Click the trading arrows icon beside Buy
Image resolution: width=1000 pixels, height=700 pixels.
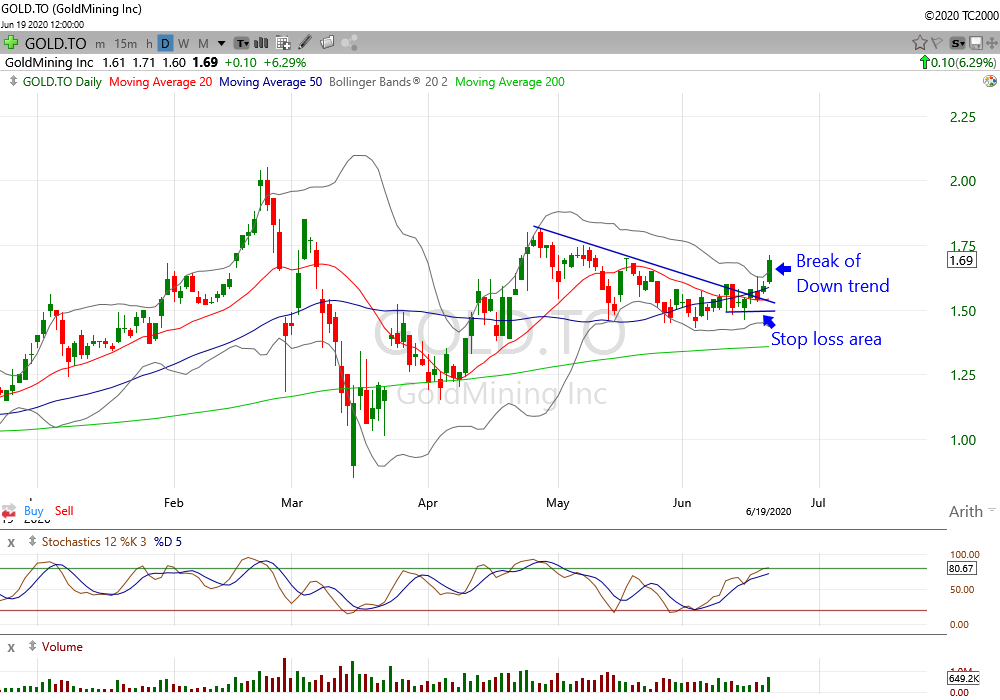(9, 511)
